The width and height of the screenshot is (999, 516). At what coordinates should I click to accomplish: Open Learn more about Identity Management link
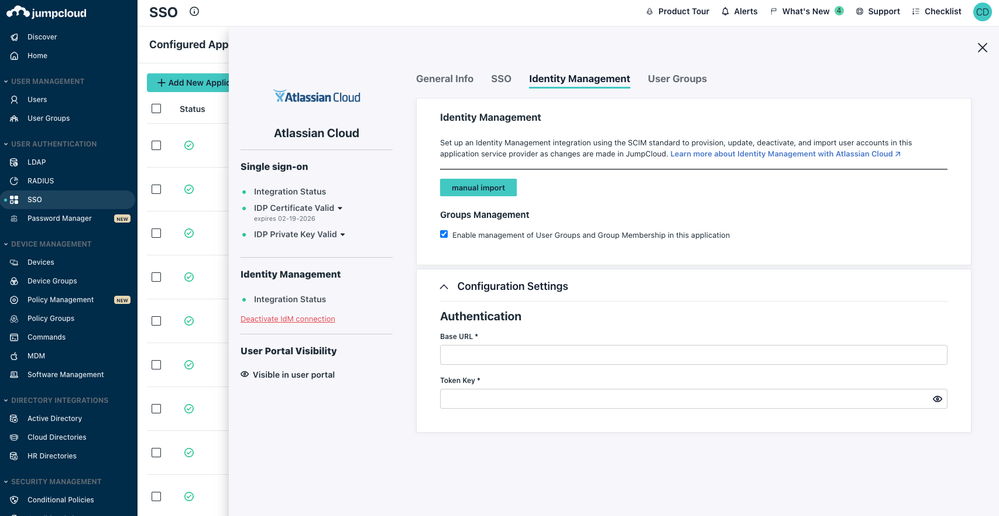click(786, 154)
